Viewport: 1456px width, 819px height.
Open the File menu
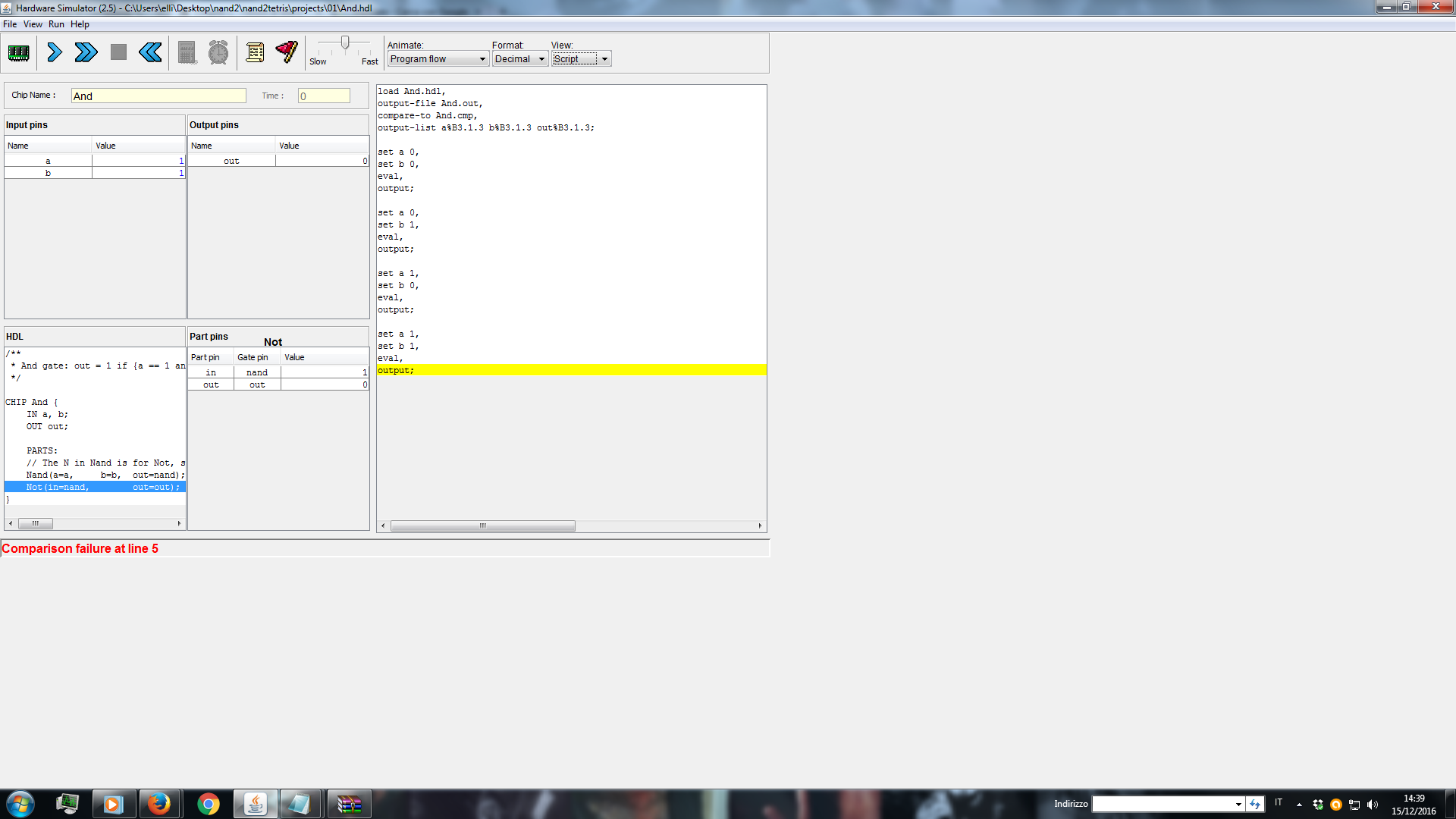point(10,24)
